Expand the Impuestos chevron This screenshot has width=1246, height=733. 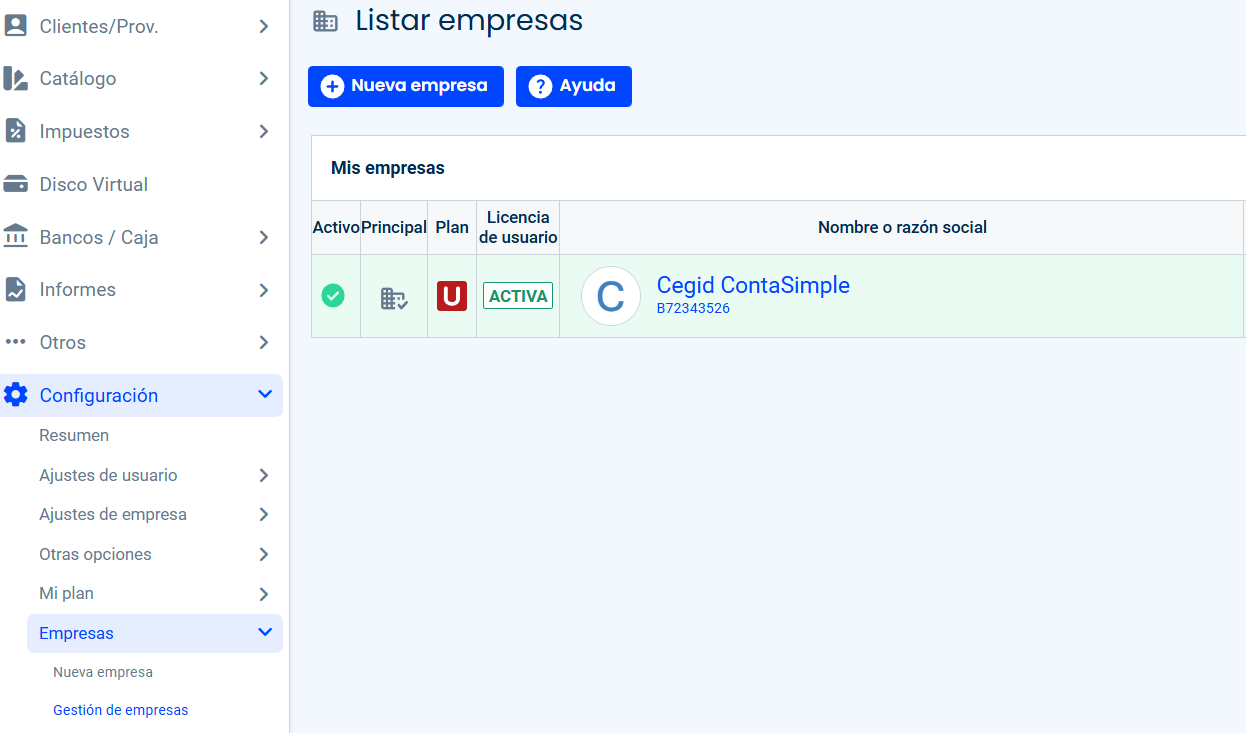coord(263,131)
